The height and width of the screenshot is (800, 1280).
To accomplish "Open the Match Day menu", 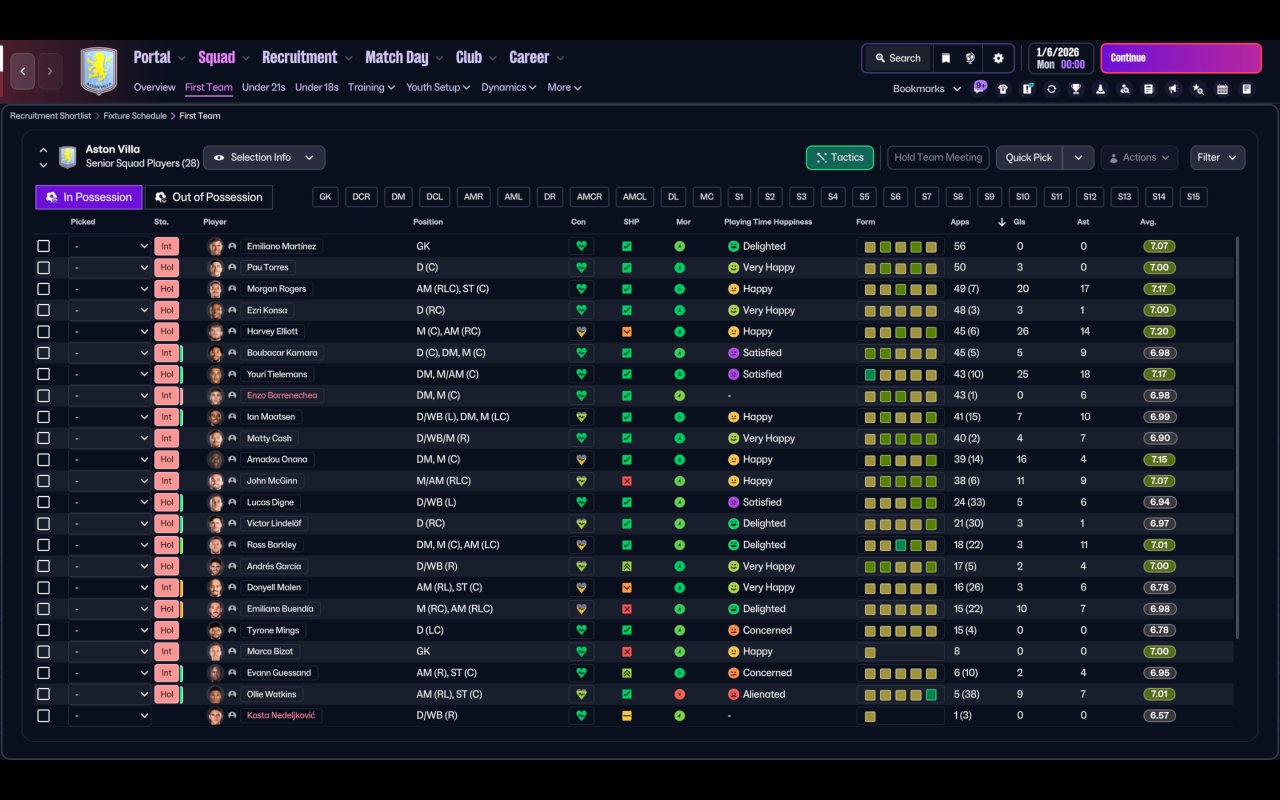I will click(403, 58).
